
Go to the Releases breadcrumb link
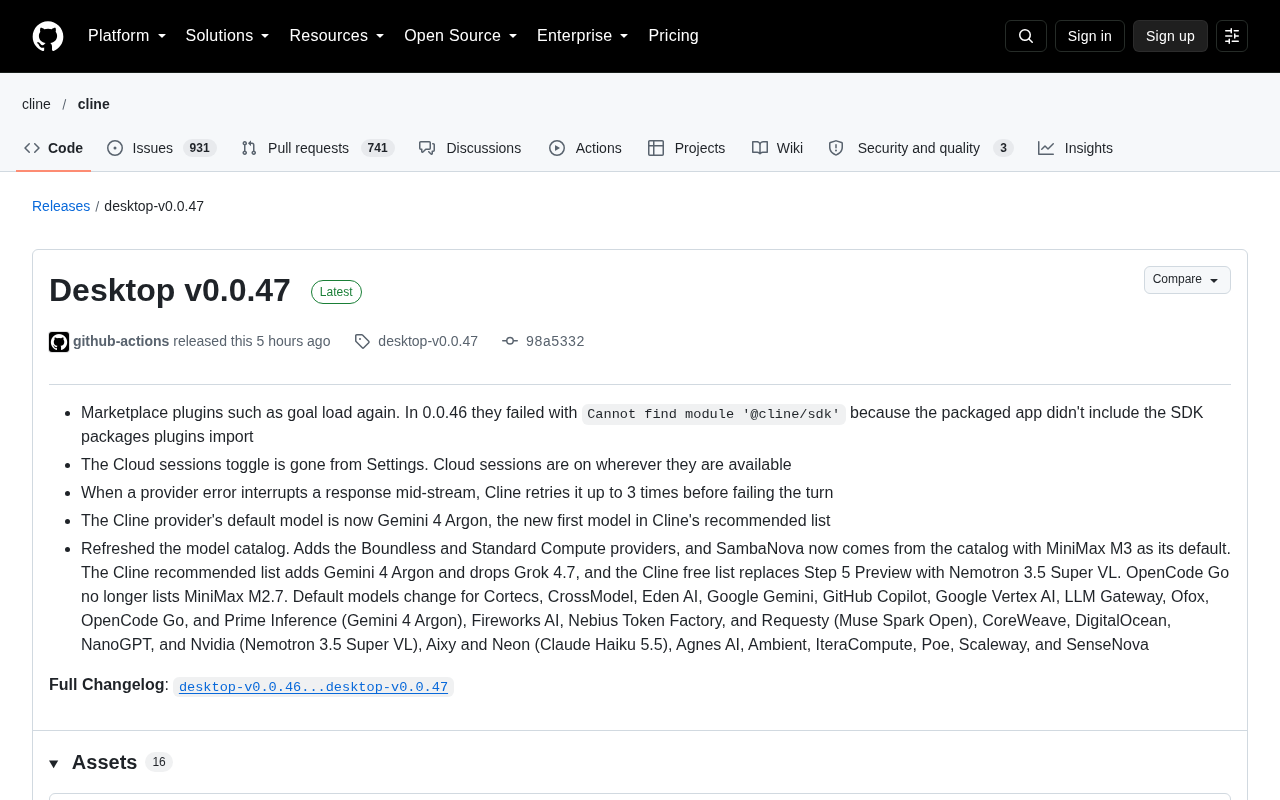[x=61, y=206]
